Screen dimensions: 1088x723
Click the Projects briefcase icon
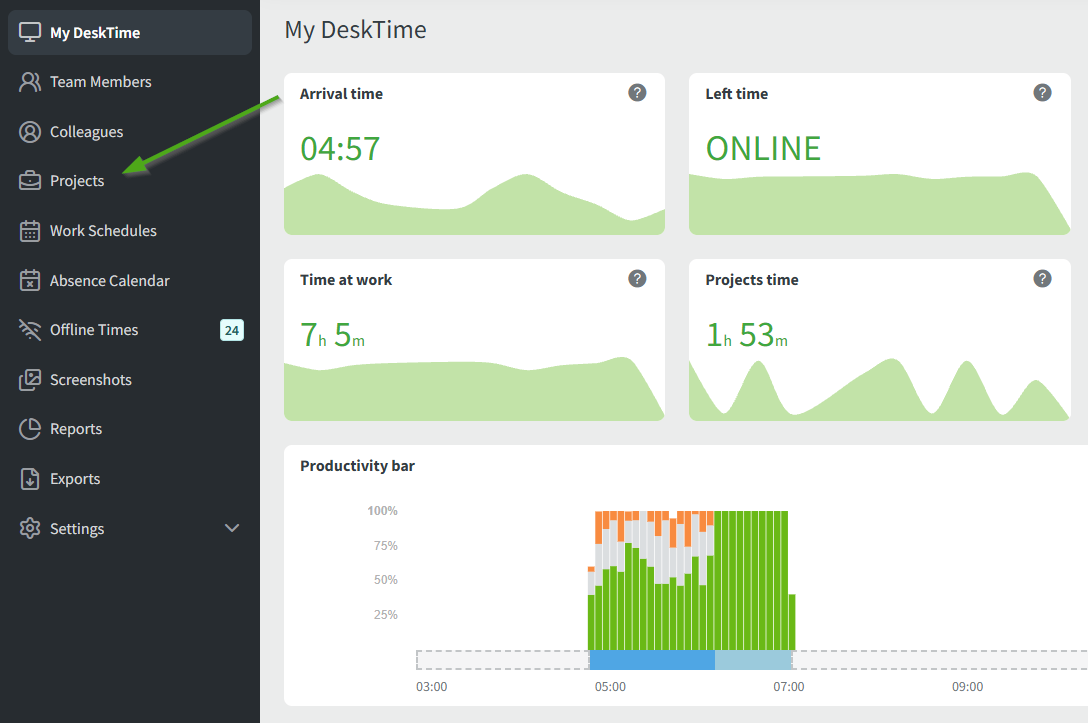pos(31,181)
